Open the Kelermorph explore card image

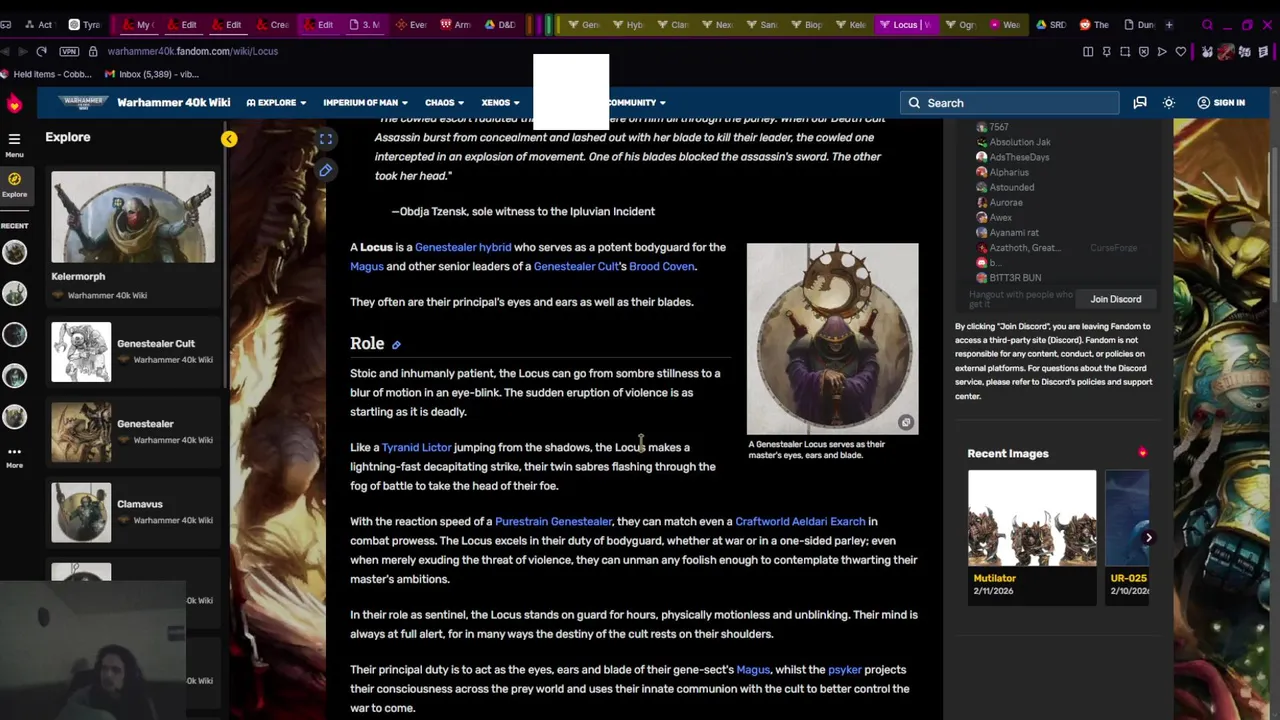[x=133, y=217]
